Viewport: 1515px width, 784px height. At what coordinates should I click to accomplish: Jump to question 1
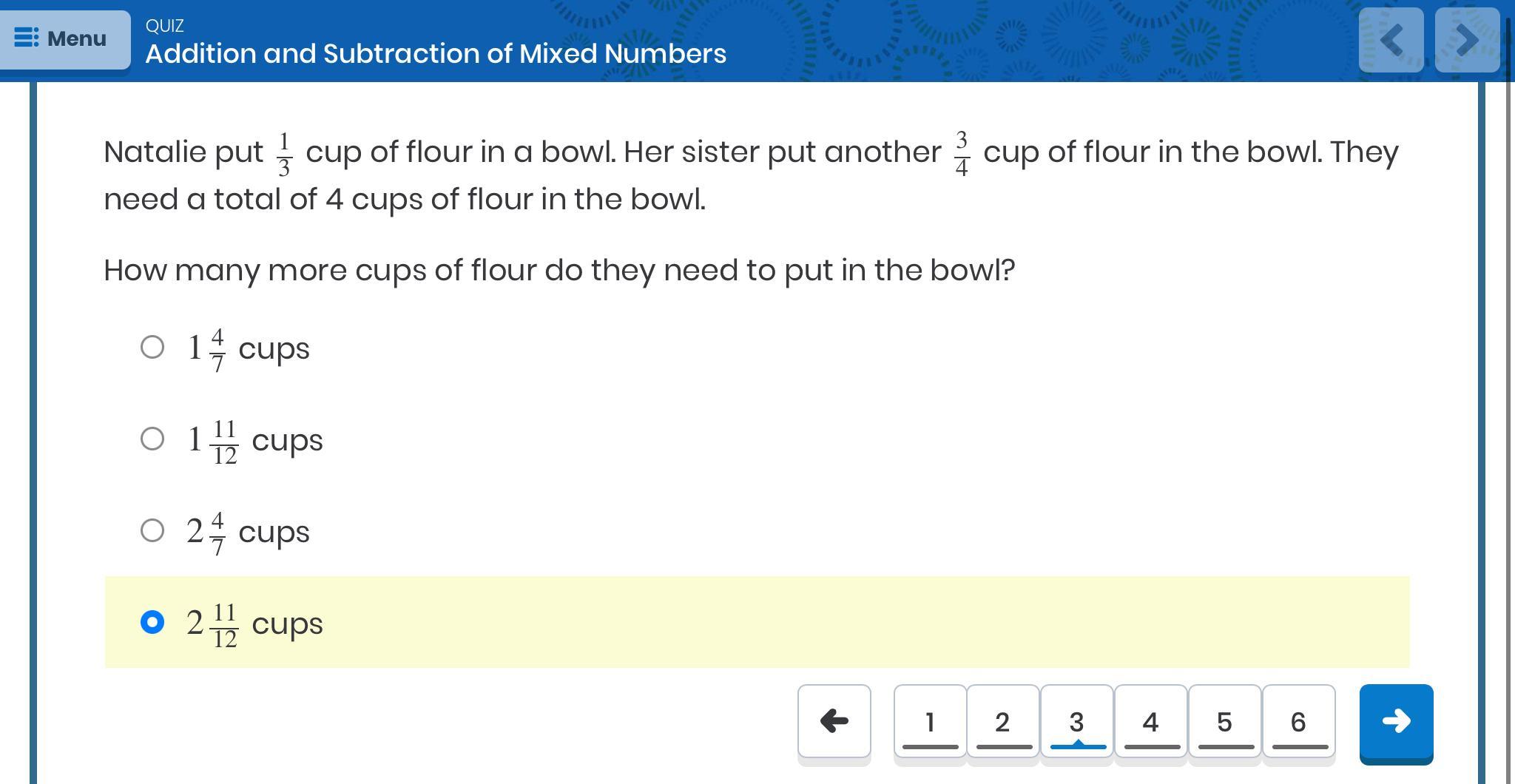tap(930, 722)
